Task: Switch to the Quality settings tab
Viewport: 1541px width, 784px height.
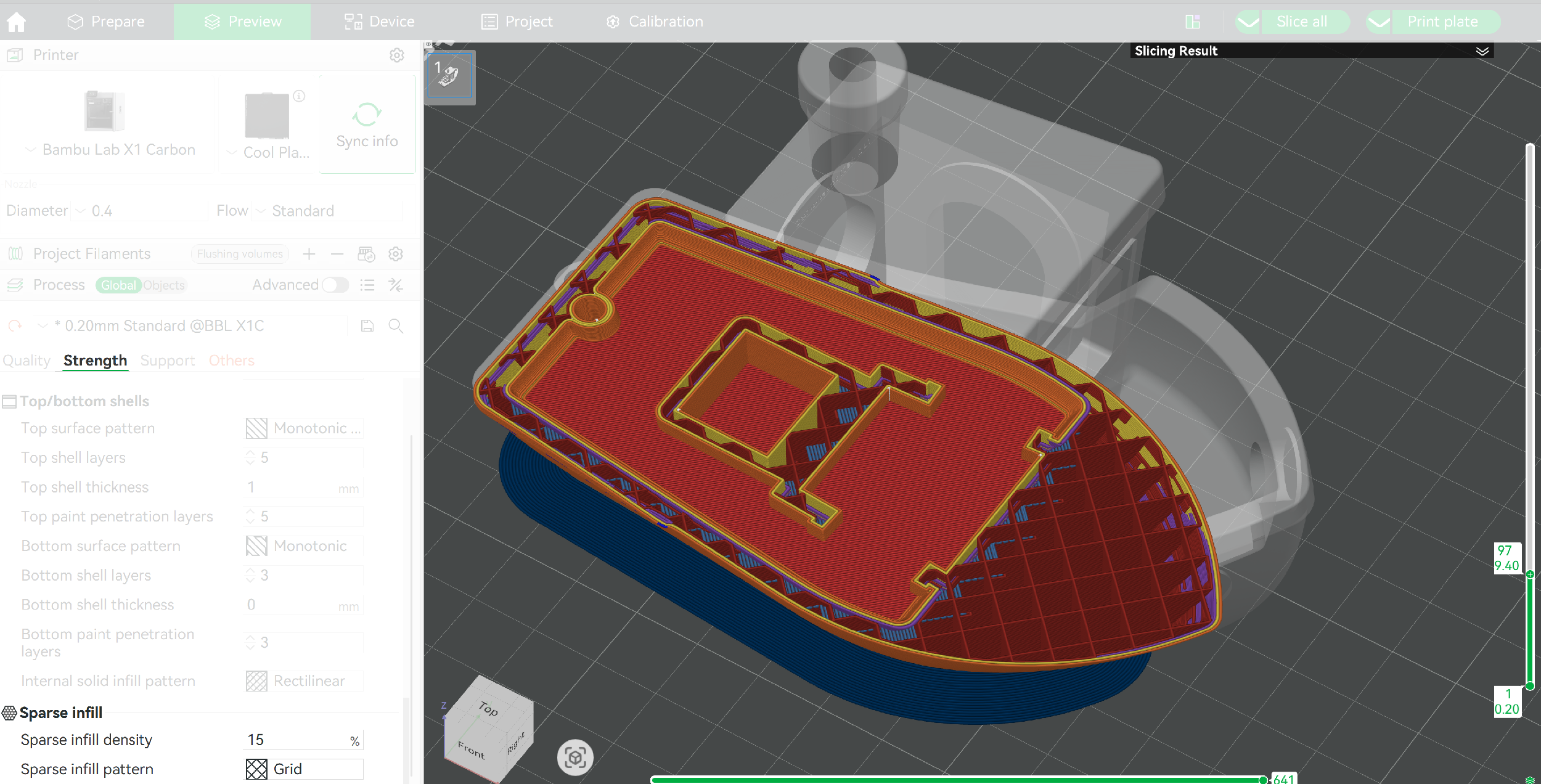Action: tap(27, 361)
